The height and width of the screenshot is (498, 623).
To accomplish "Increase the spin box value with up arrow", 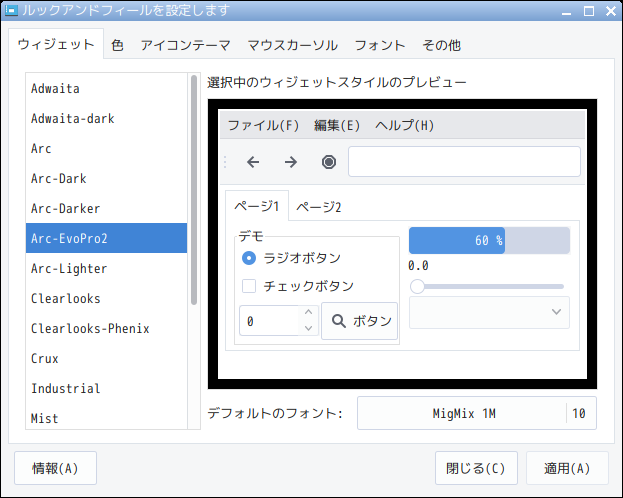I will click(x=308, y=312).
